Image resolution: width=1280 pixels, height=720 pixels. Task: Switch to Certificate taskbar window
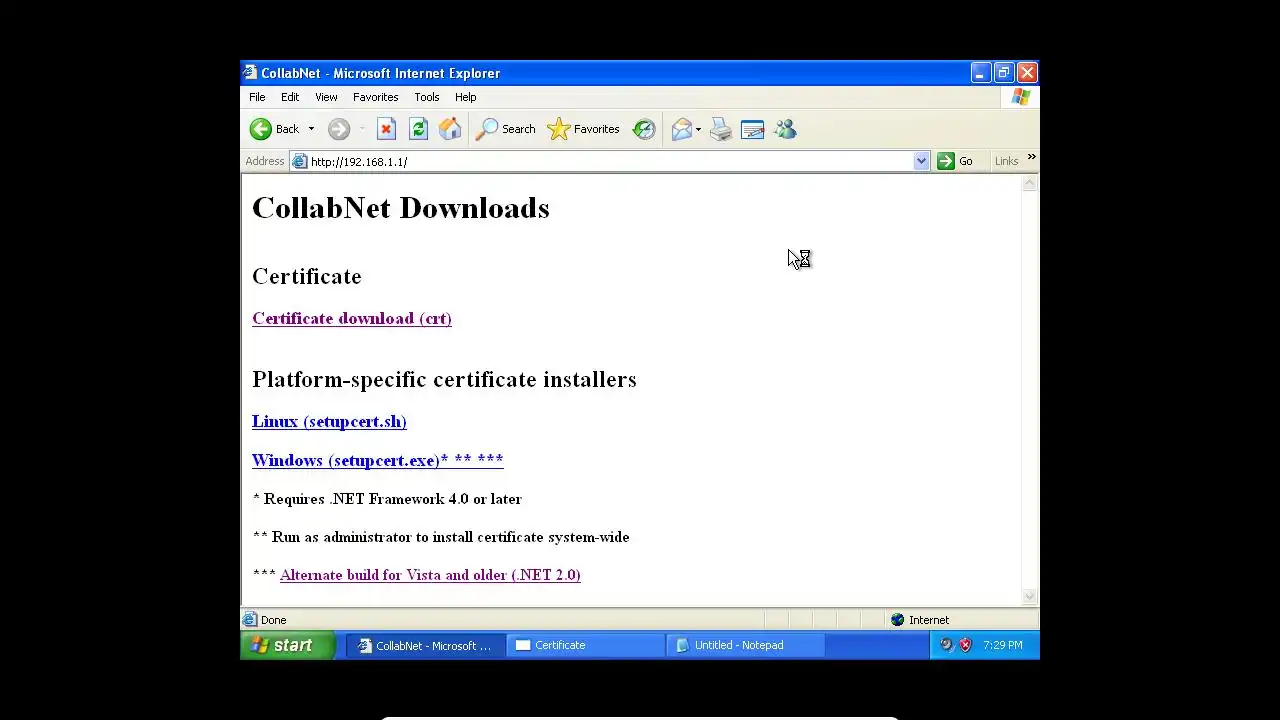pyautogui.click(x=585, y=645)
